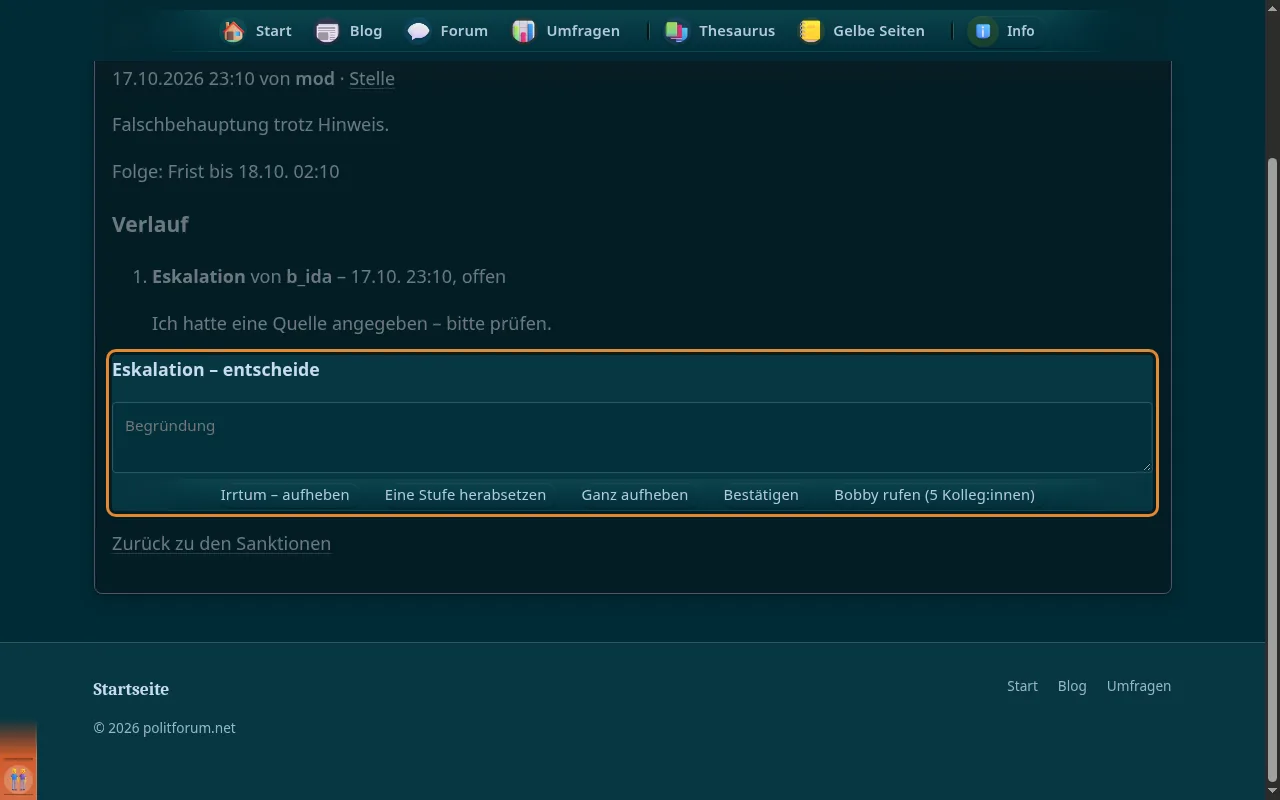Confirm the sanction with Bestätigen
The height and width of the screenshot is (800, 1280).
point(761,494)
